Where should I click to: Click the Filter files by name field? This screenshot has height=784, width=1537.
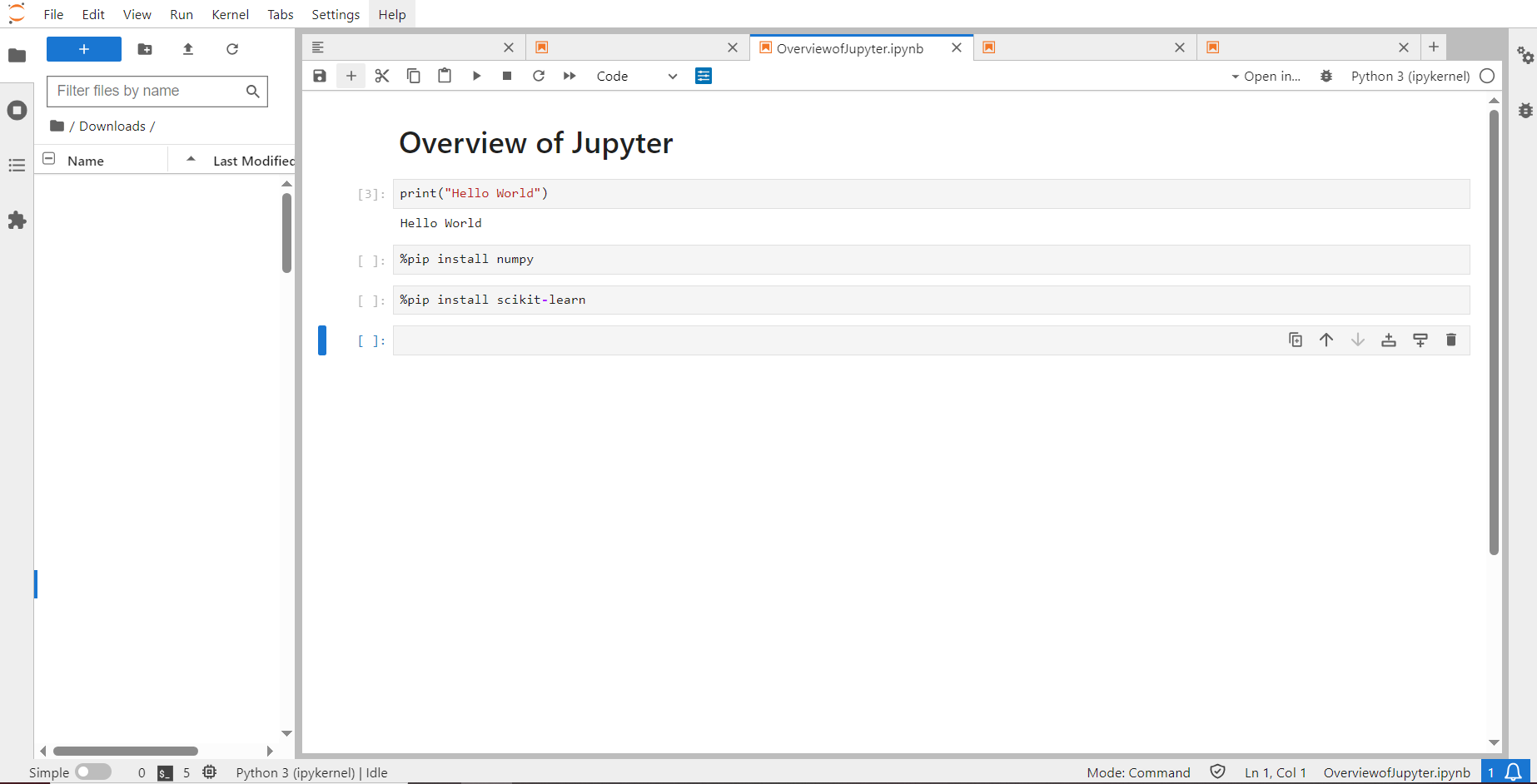pyautogui.click(x=148, y=91)
